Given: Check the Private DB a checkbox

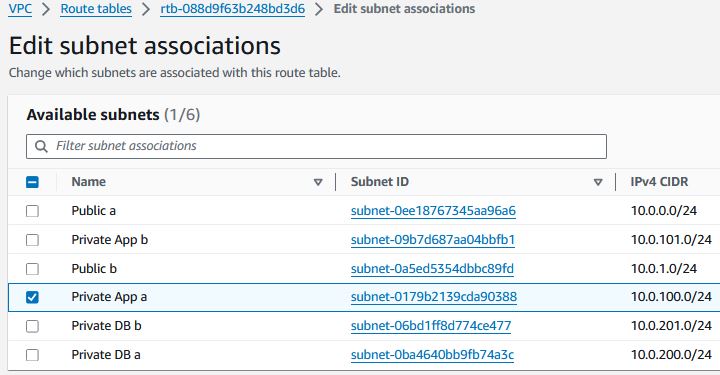Looking at the screenshot, I should [x=32, y=355].
